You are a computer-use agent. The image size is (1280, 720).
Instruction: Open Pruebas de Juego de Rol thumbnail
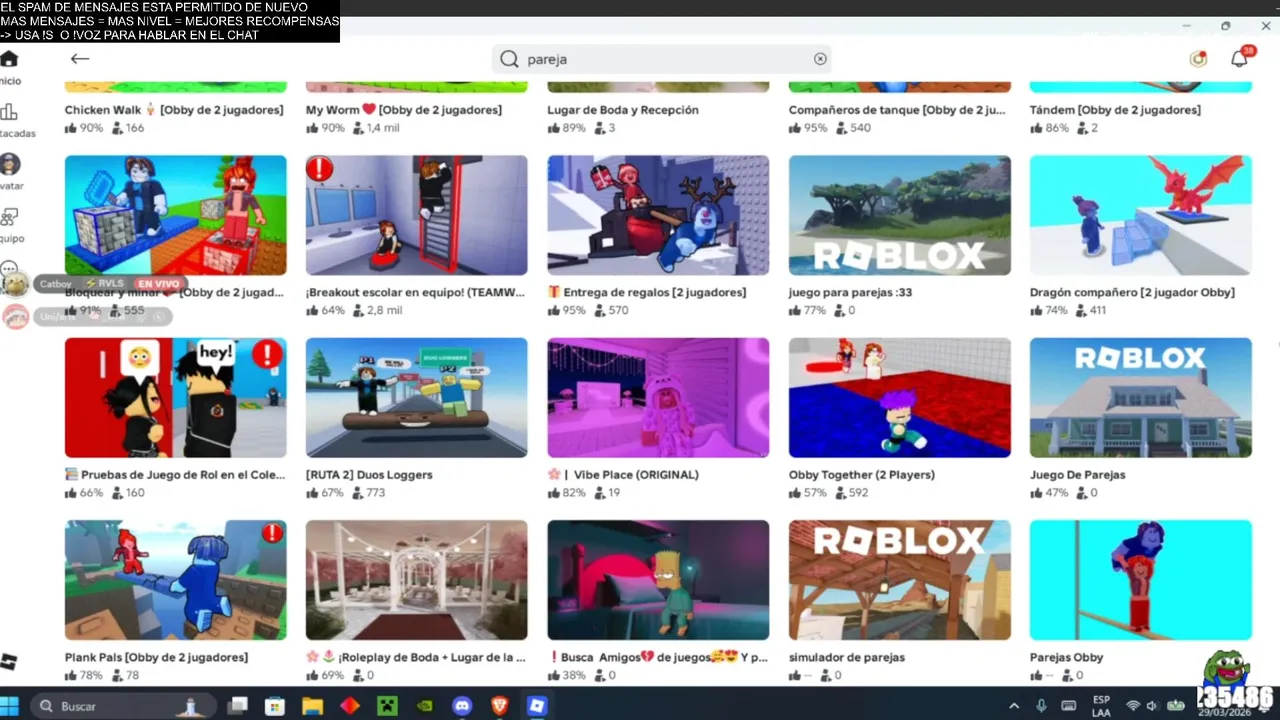click(x=176, y=397)
